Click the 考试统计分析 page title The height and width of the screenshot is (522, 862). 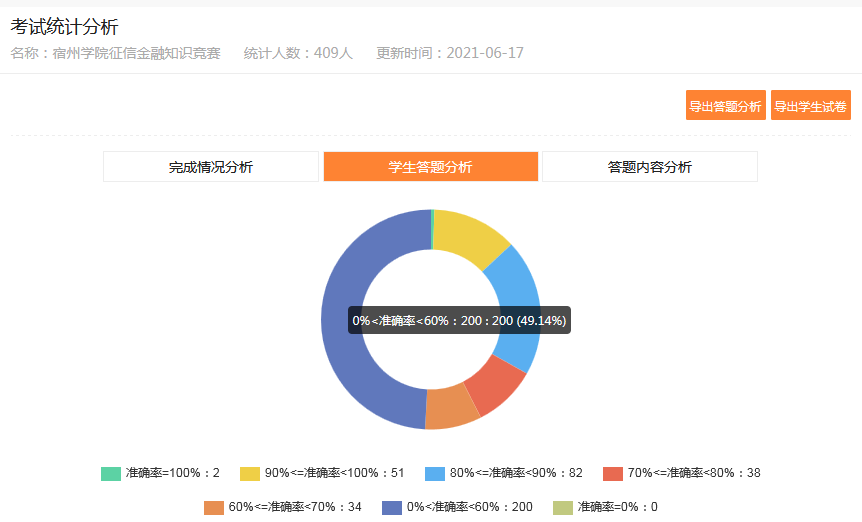coord(64,27)
